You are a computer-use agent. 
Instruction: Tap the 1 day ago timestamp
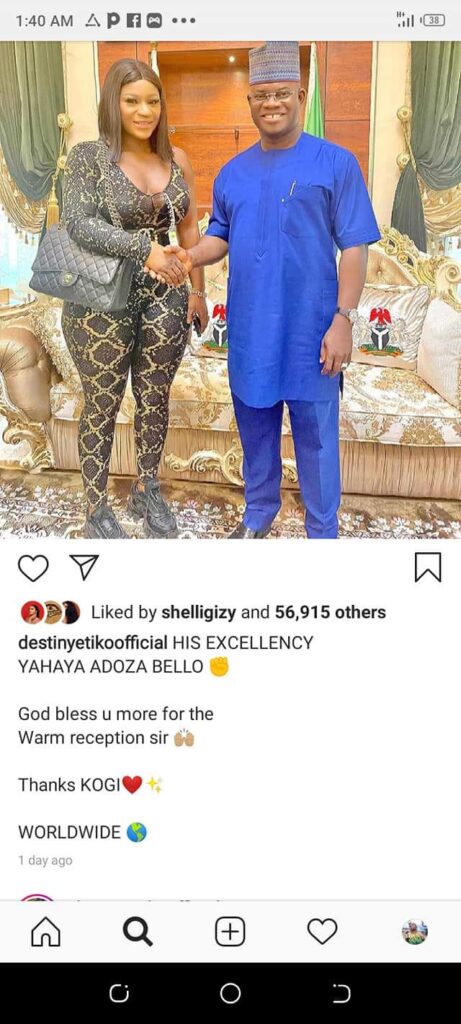click(45, 860)
